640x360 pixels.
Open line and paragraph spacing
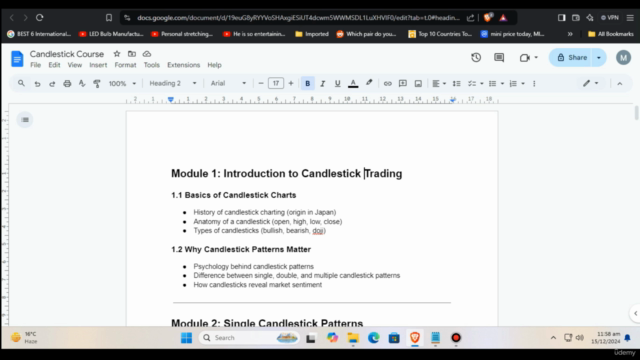click(456, 84)
